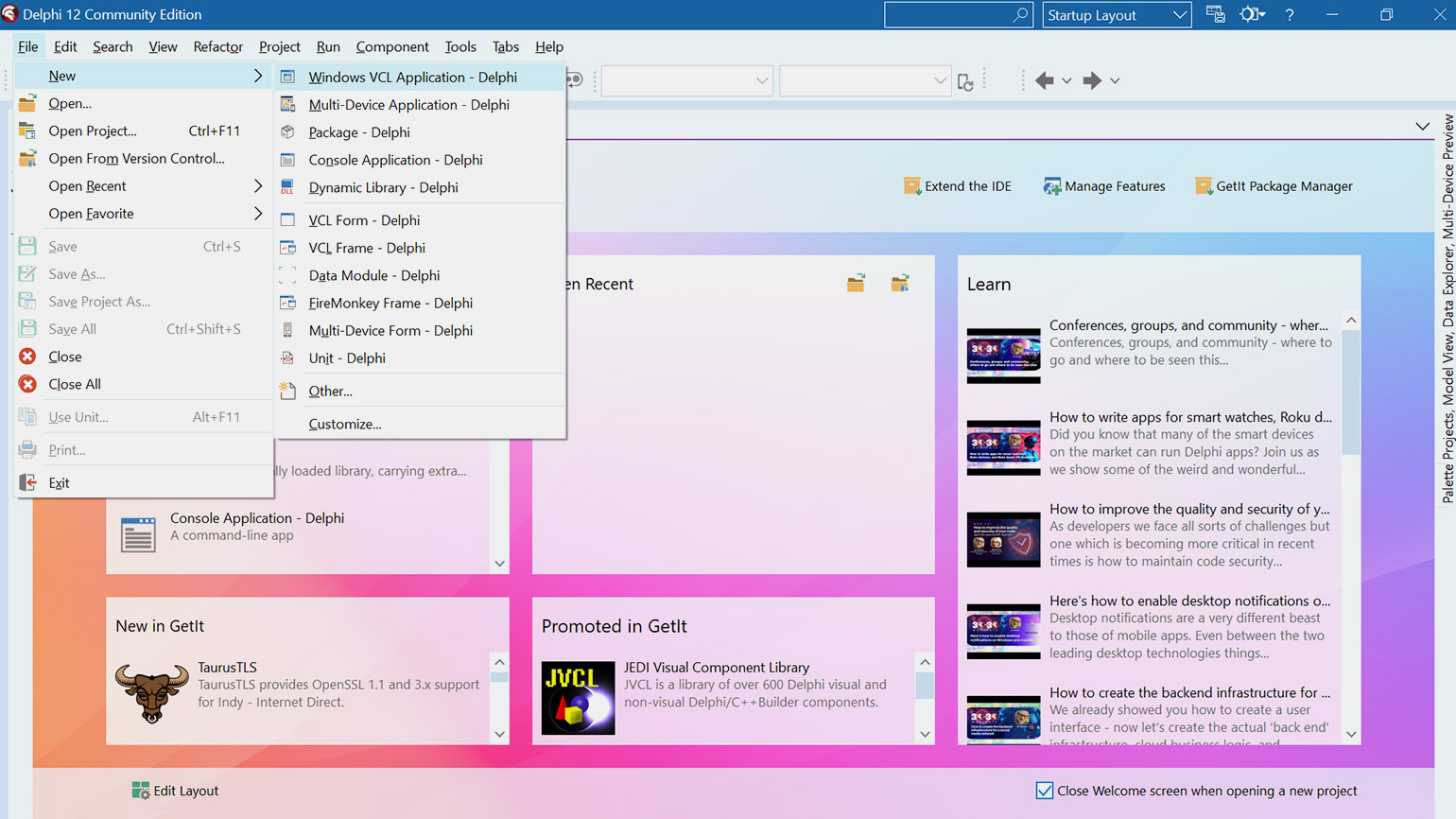Click the Manage Features icon
Image resolution: width=1456 pixels, height=819 pixels.
[1051, 186]
